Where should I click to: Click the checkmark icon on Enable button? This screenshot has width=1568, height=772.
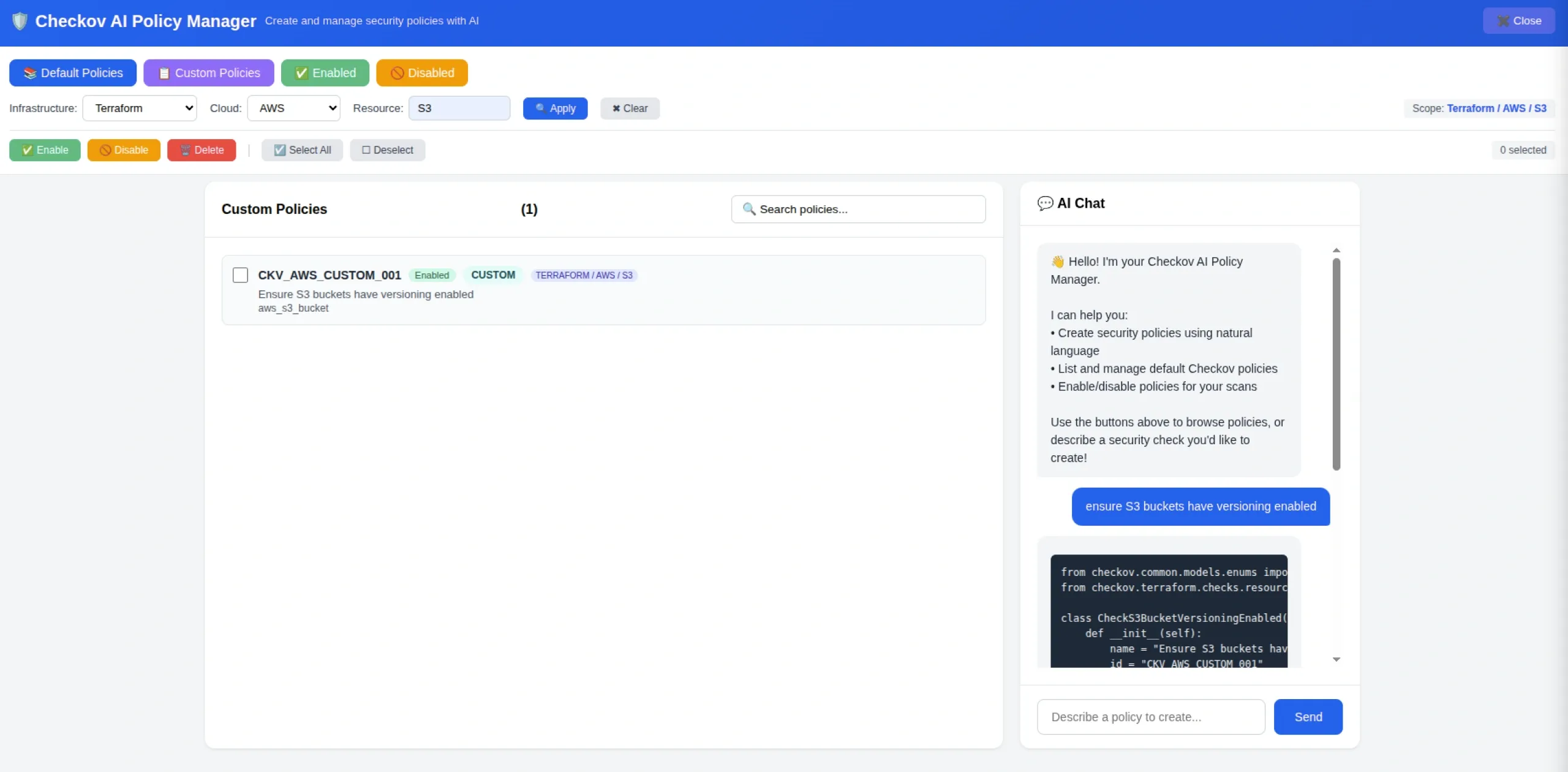(28, 150)
